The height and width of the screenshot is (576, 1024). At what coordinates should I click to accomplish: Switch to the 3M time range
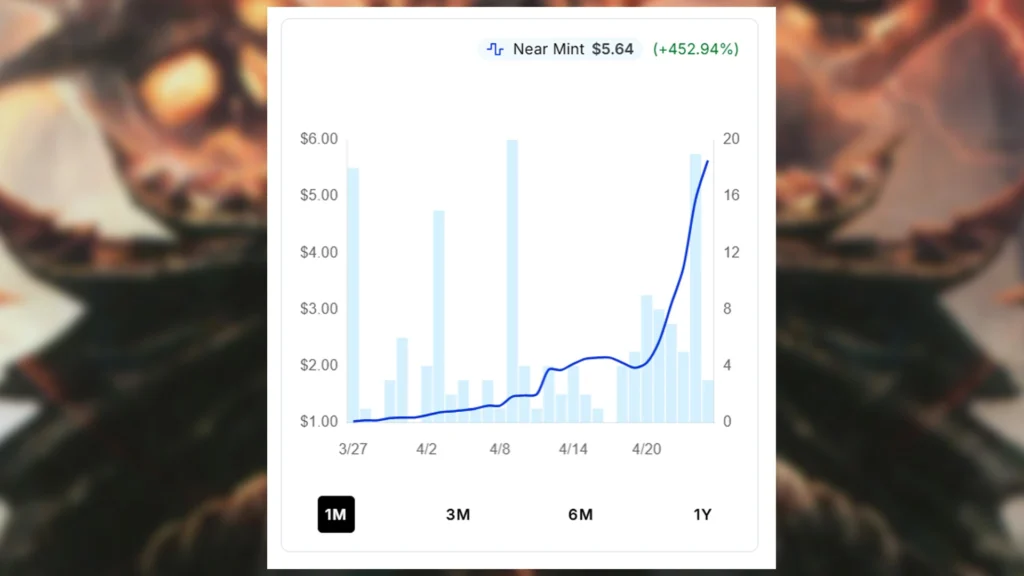[458, 515]
